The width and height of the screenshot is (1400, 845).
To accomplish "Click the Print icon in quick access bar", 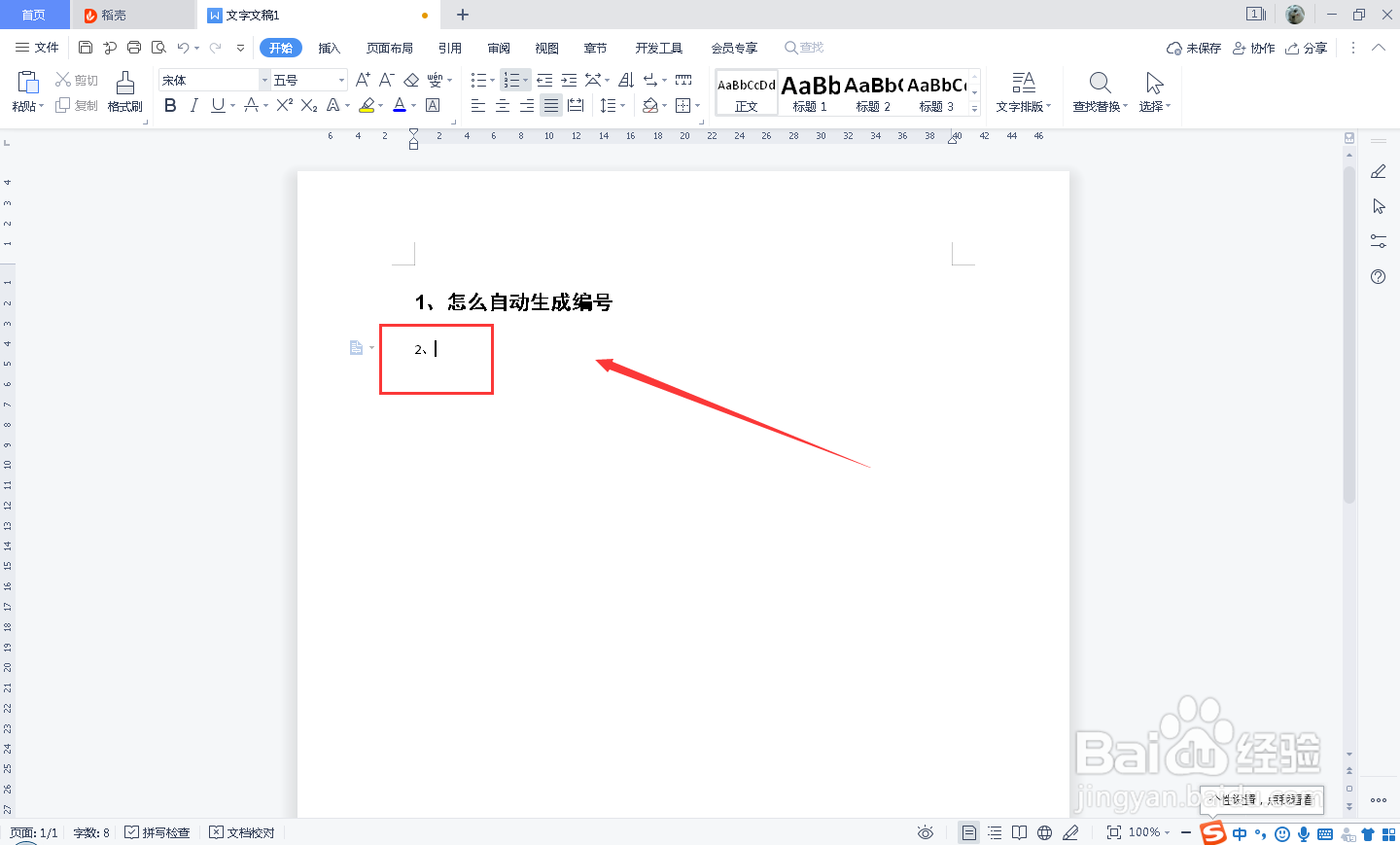I will tap(135, 46).
